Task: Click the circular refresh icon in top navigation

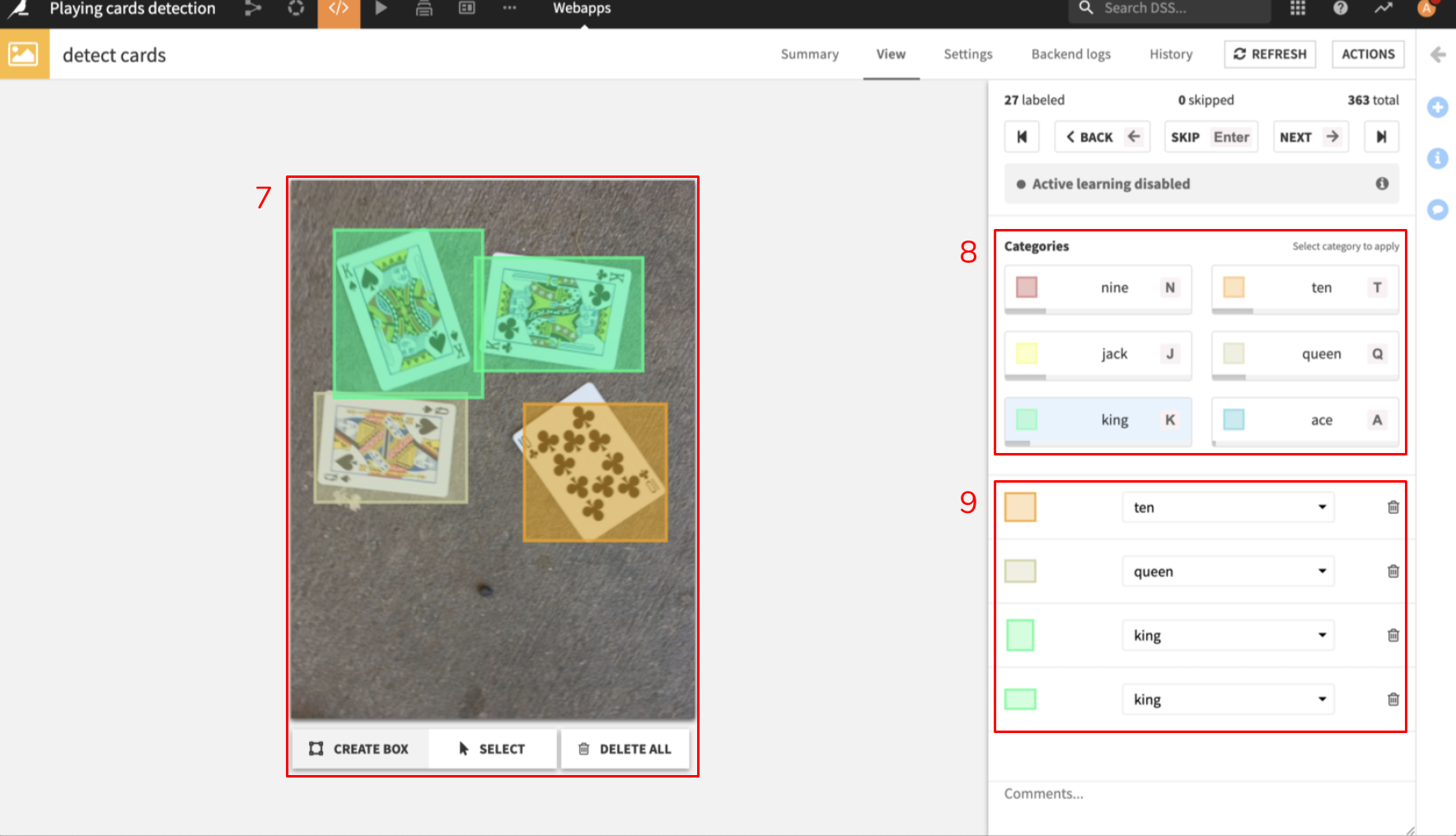Action: (296, 8)
